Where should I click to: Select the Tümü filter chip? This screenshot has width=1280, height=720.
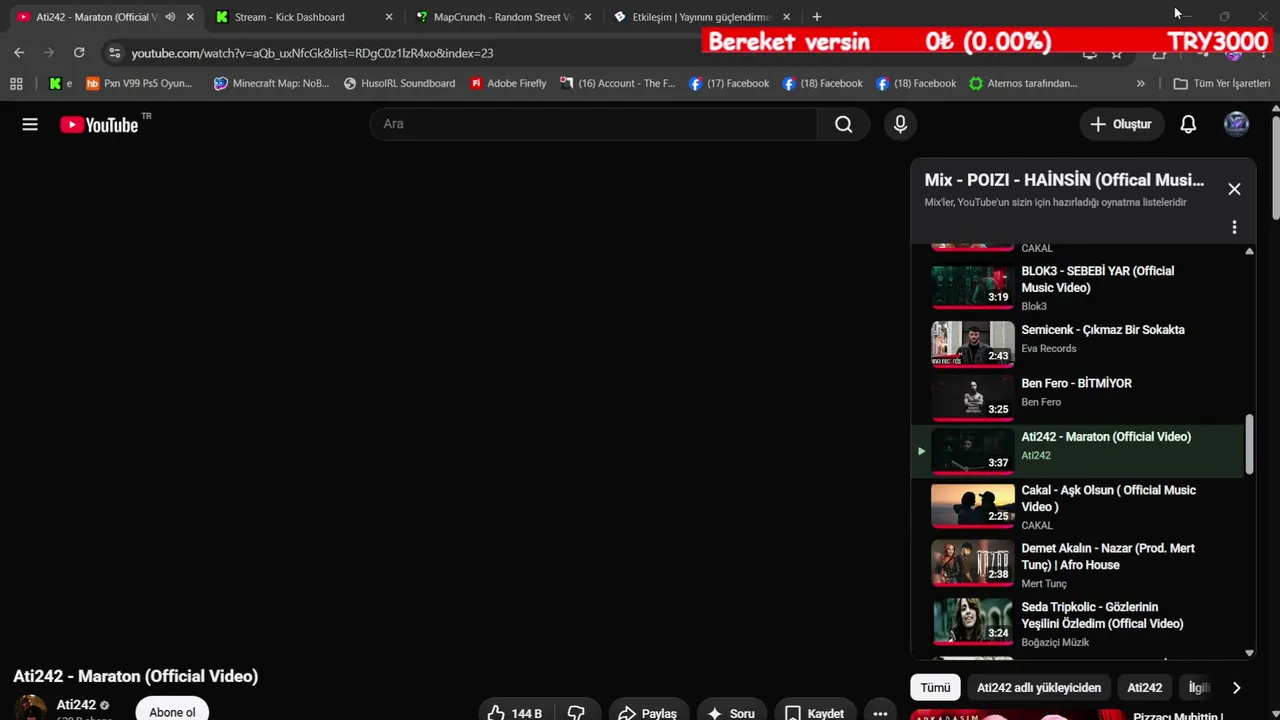click(x=935, y=688)
